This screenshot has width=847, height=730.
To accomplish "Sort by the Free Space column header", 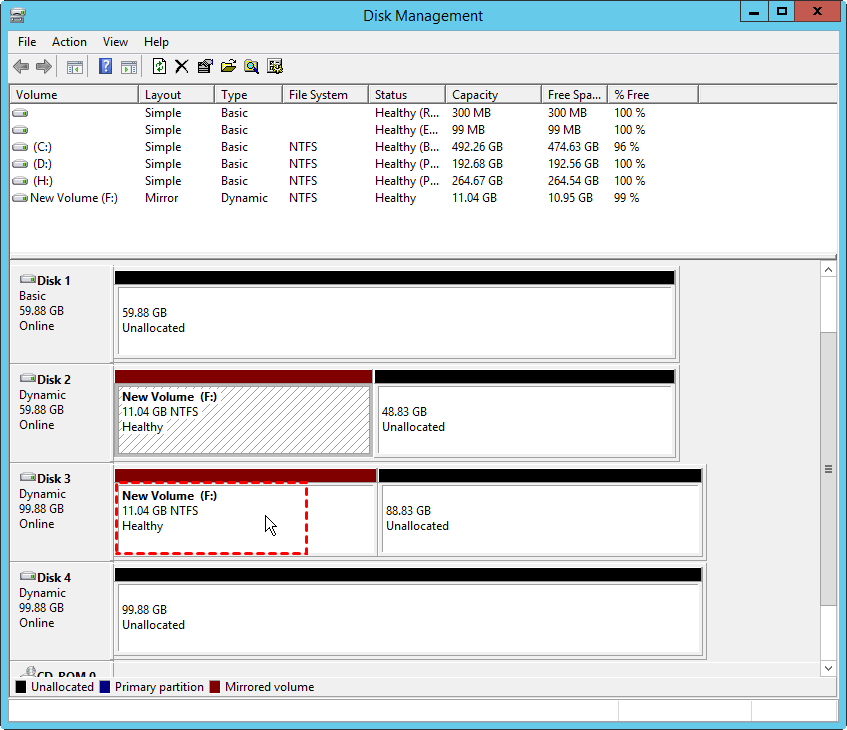I will [x=575, y=95].
